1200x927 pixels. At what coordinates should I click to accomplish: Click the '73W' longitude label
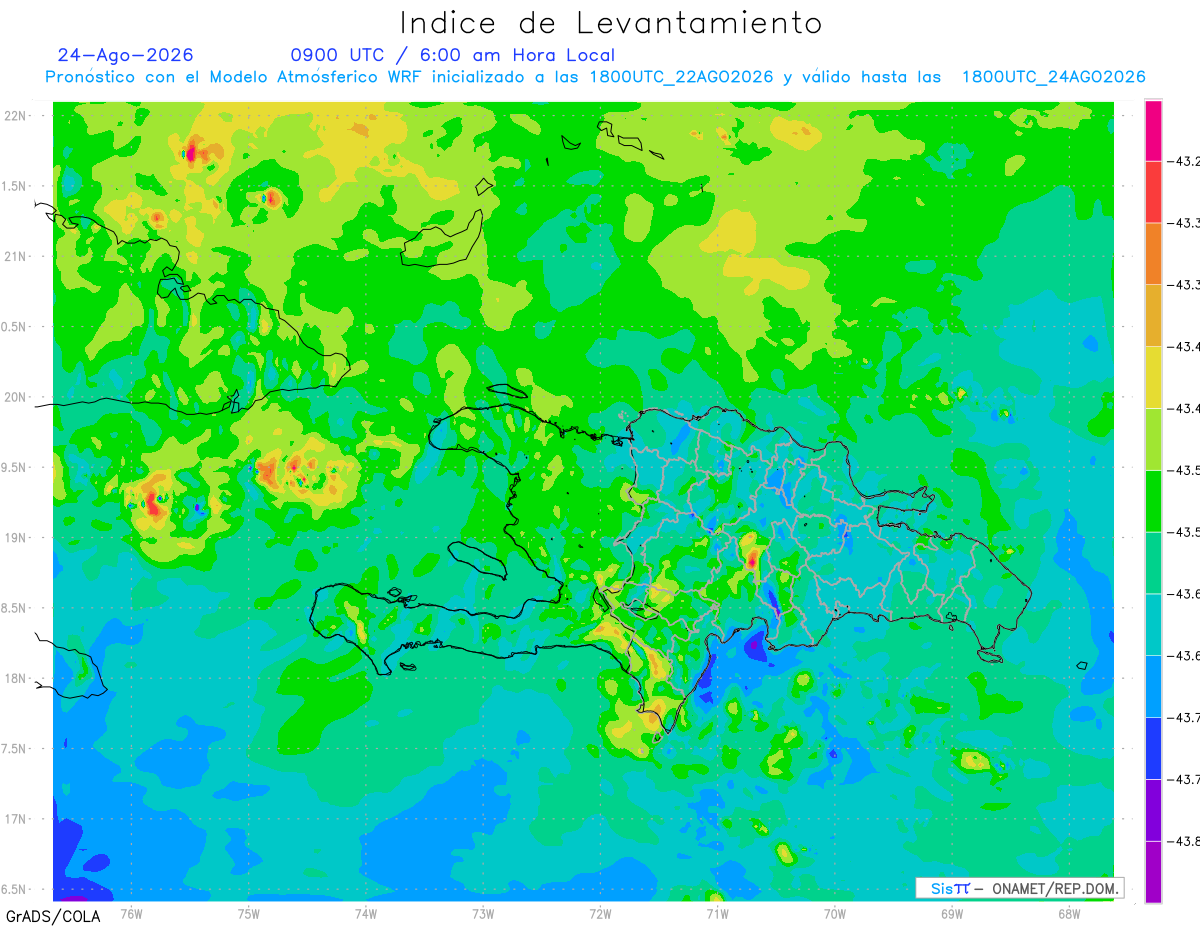point(483,914)
